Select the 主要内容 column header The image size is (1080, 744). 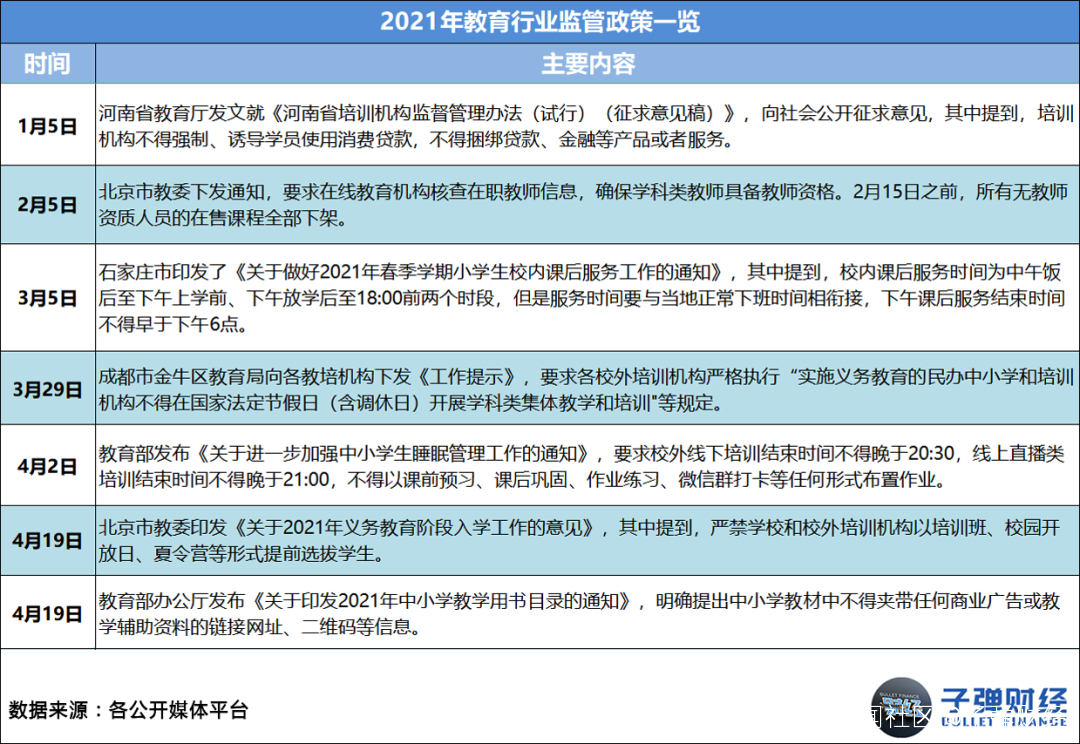point(588,63)
